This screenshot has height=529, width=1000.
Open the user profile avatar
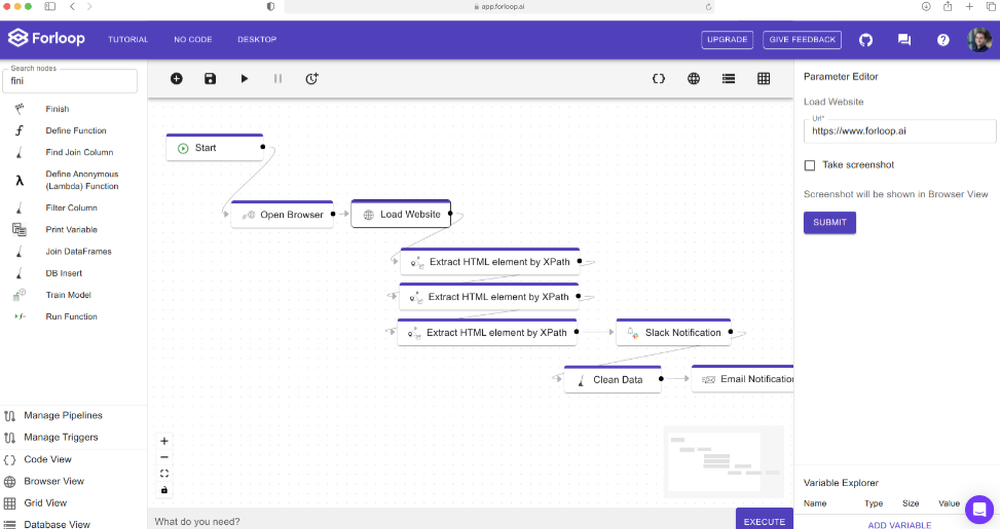click(x=979, y=40)
